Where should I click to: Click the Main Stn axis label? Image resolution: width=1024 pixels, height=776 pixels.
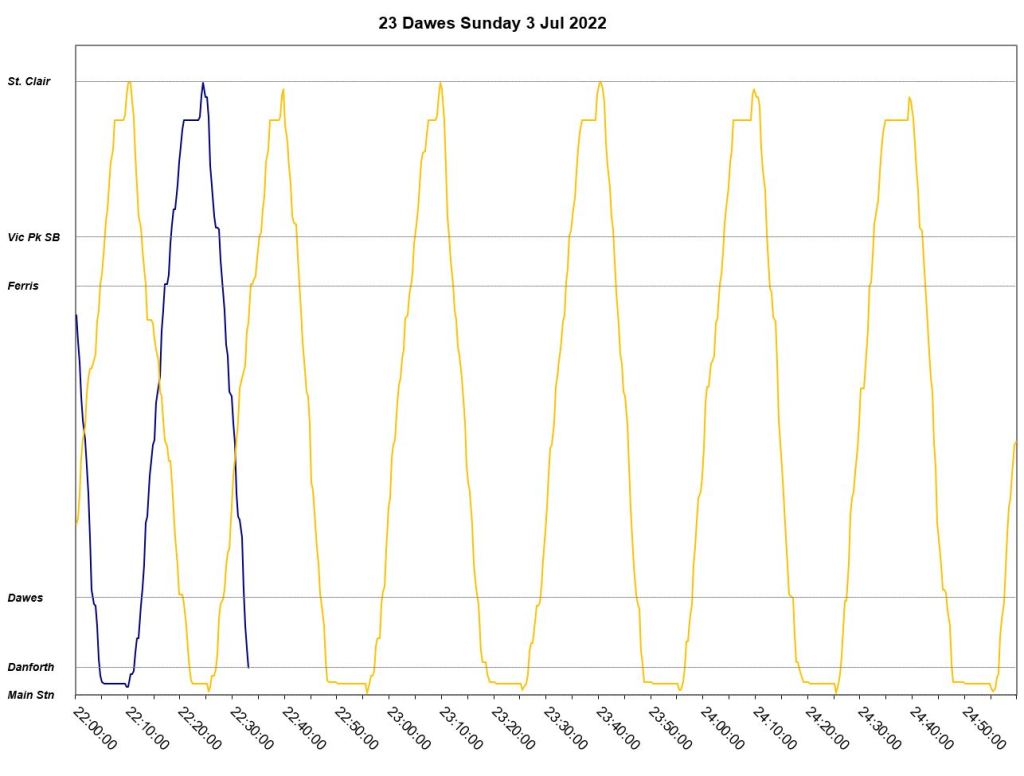click(x=31, y=694)
